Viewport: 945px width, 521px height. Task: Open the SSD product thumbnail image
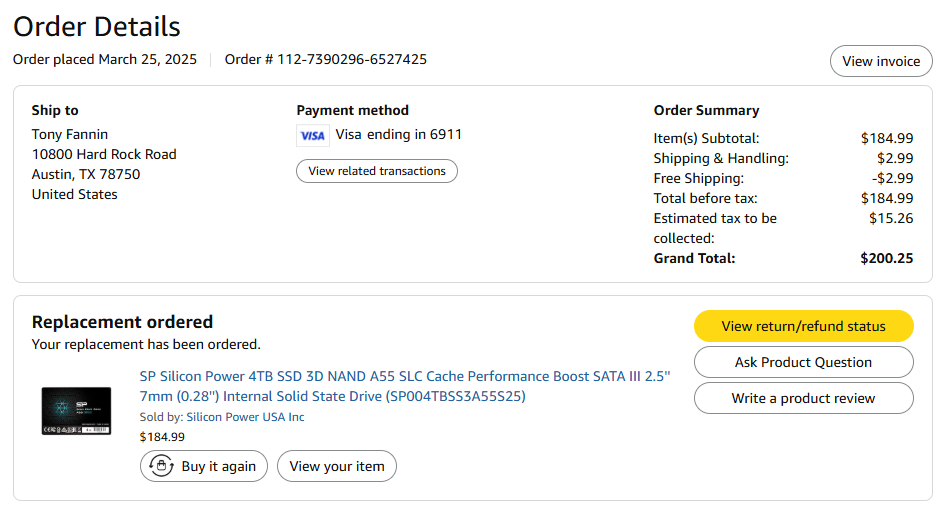pyautogui.click(x=76, y=410)
